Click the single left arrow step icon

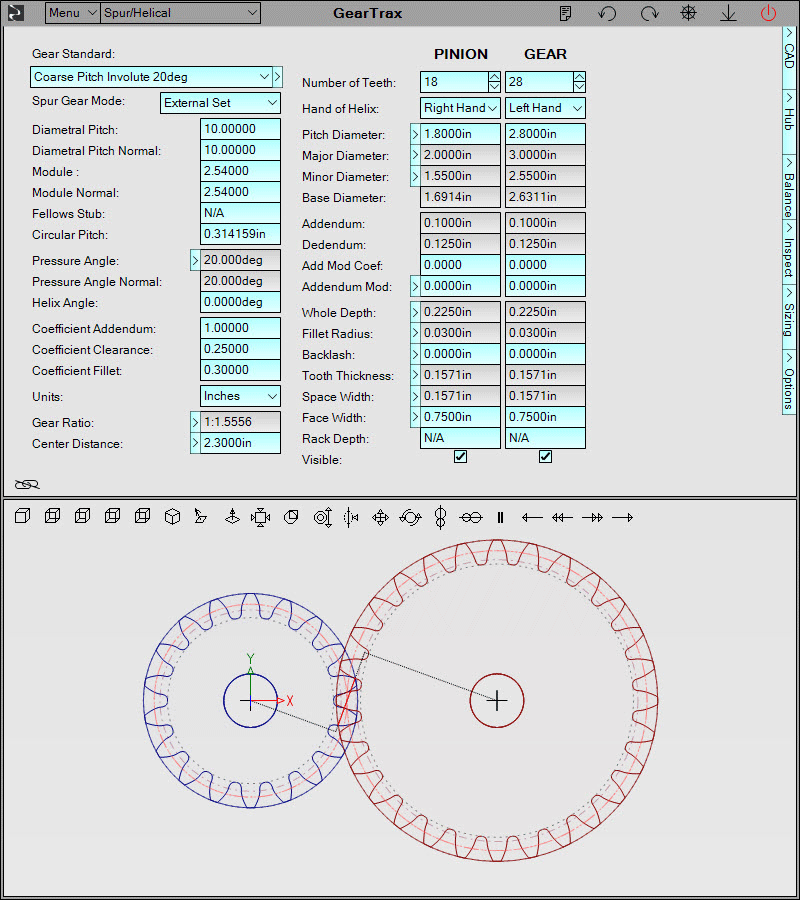532,518
